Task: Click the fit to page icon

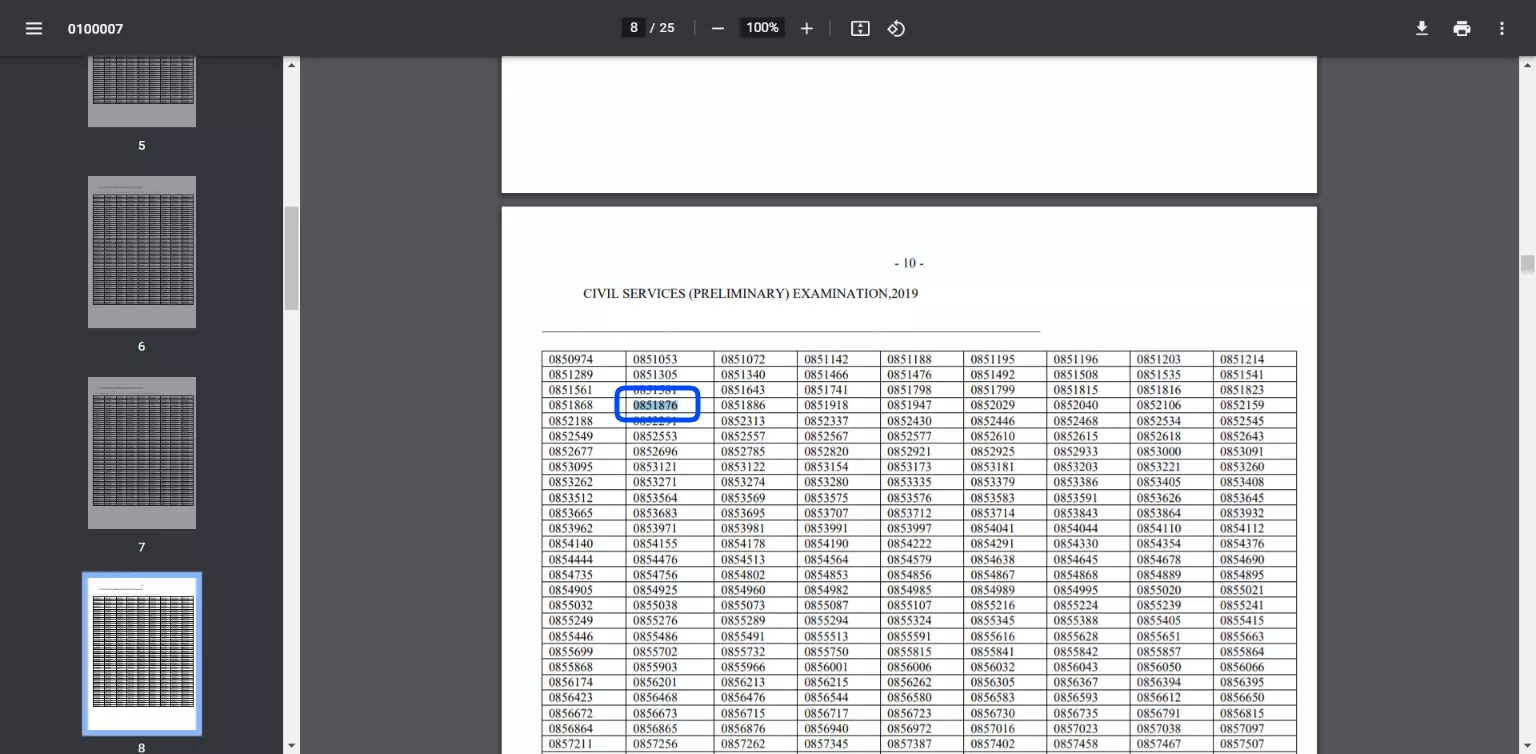Action: 860,28
